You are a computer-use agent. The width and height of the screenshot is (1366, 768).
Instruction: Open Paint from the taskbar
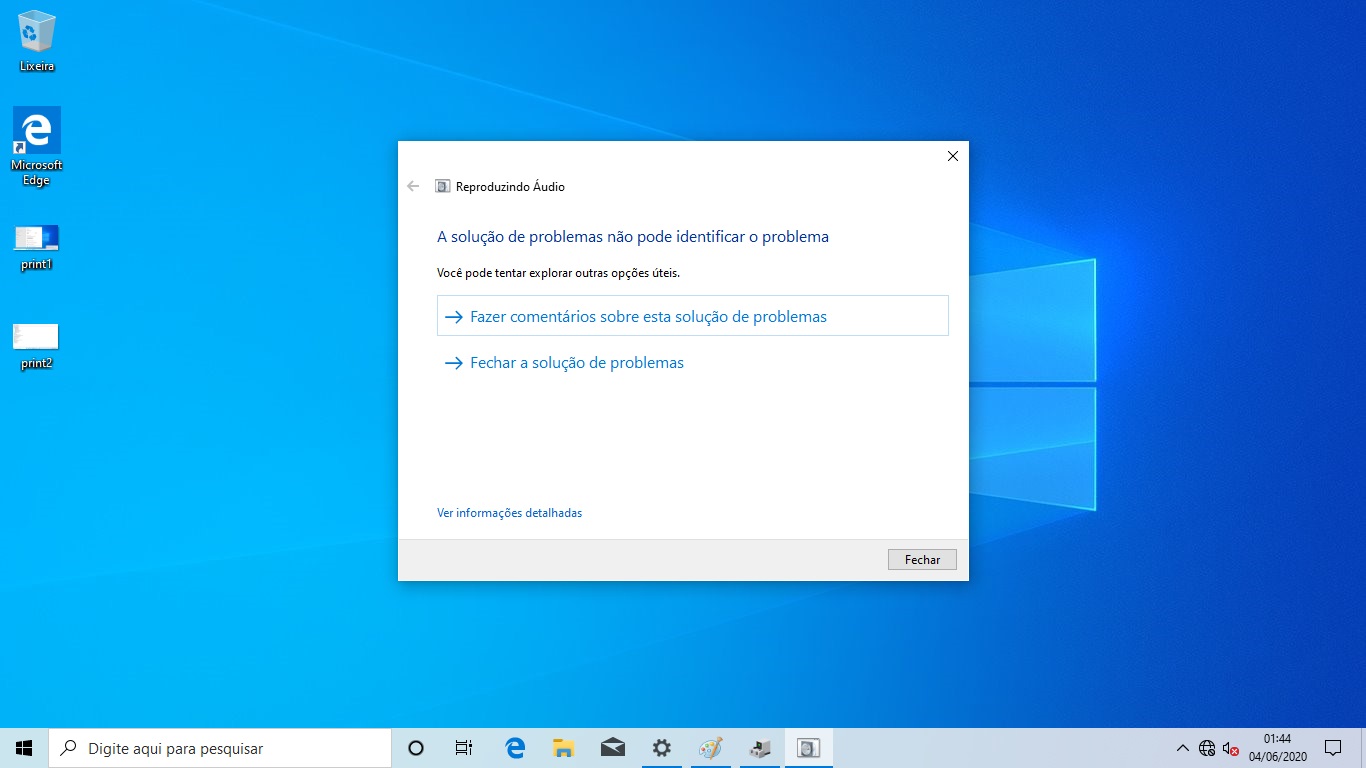(710, 747)
